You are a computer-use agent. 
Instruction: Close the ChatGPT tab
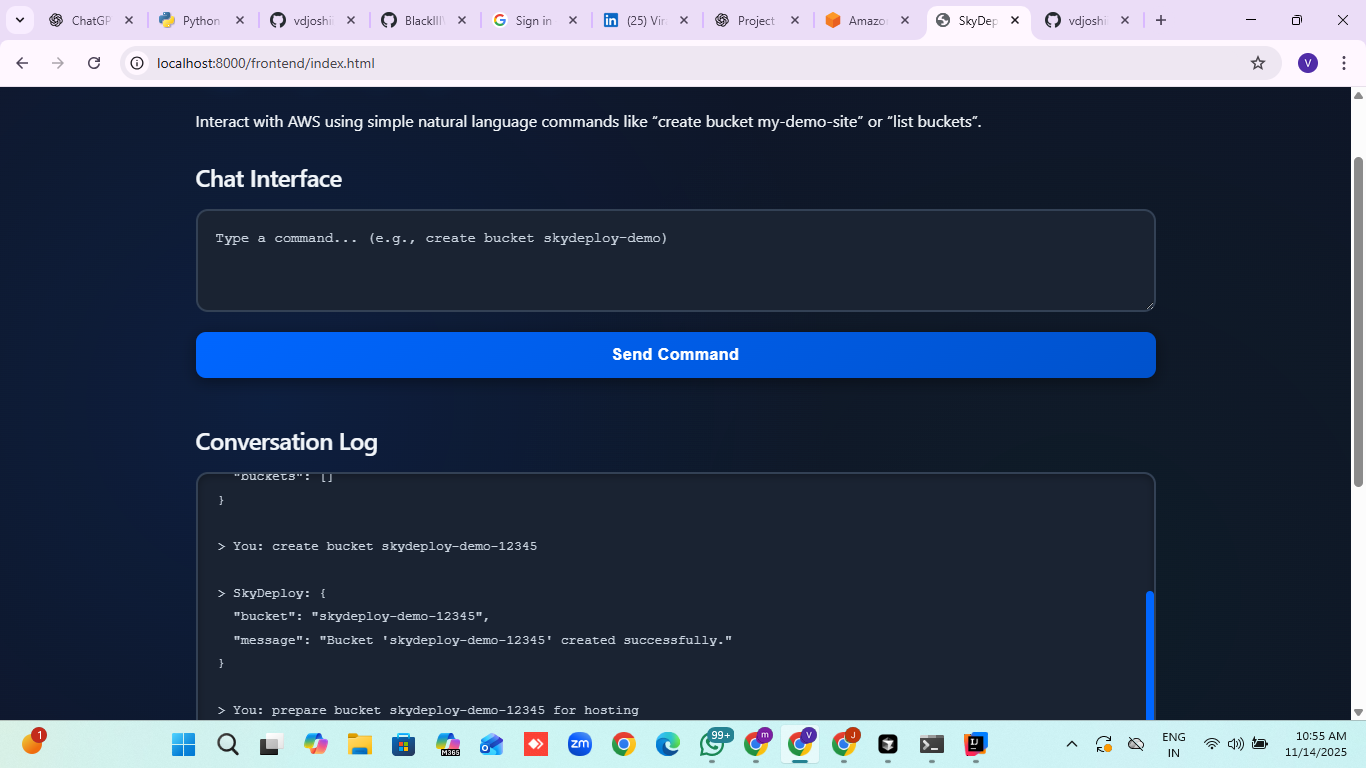coord(129,20)
